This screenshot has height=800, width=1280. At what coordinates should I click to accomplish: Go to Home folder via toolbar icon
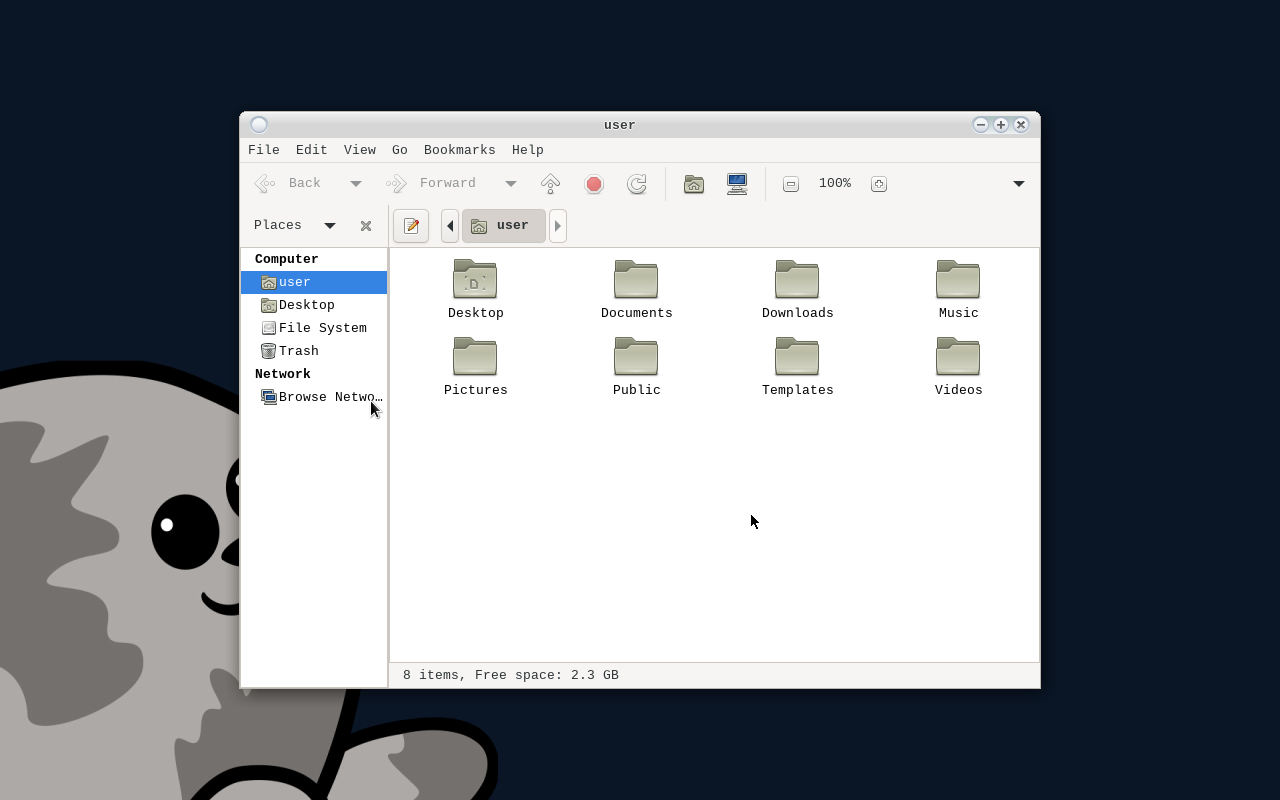coord(694,184)
